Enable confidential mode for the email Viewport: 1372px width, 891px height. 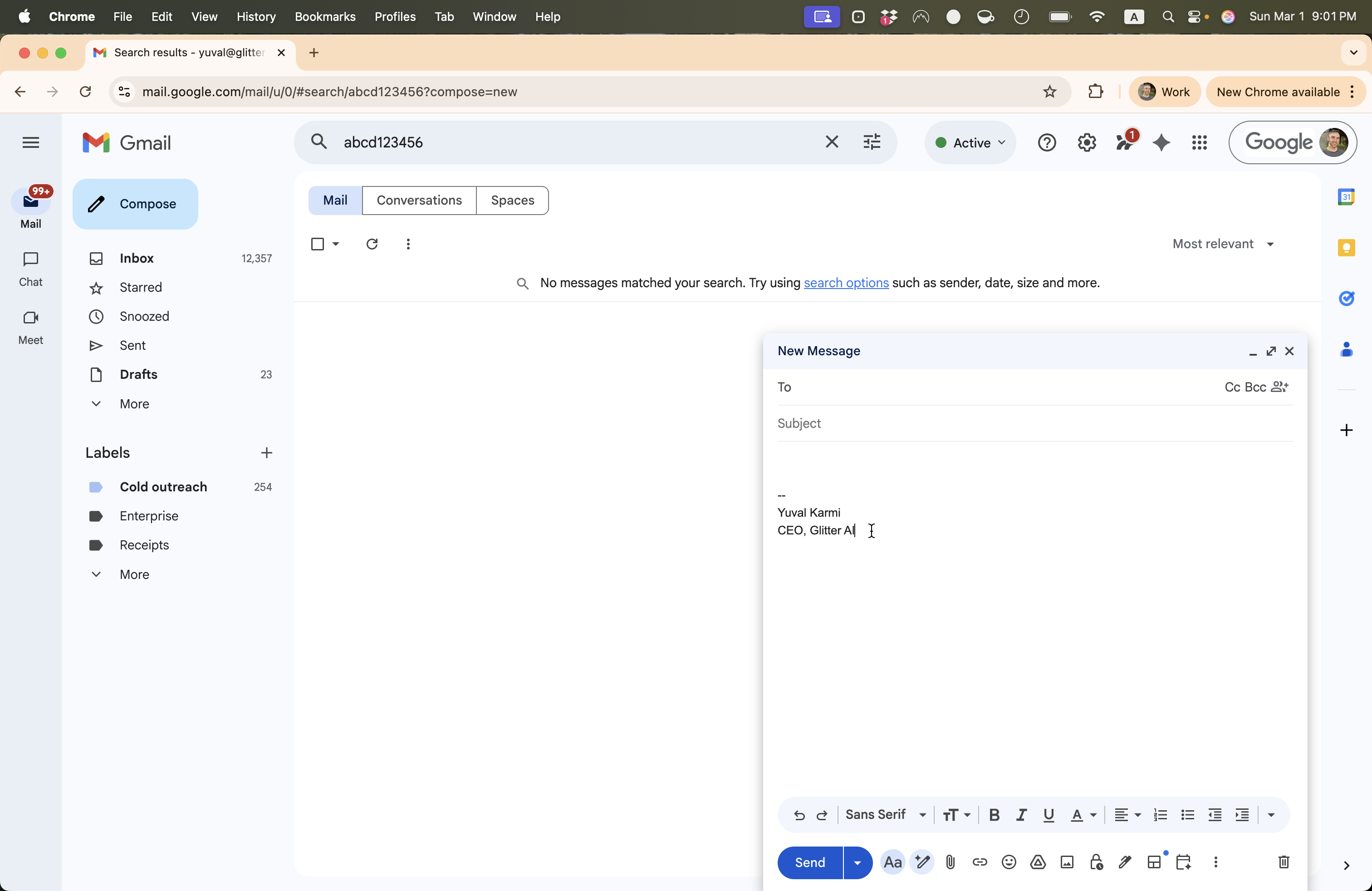coord(1097,862)
